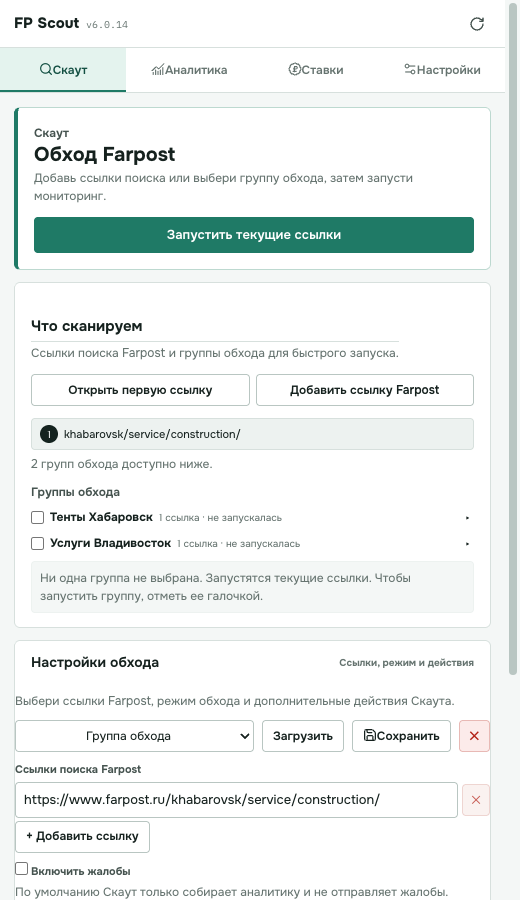
Task: Open the Скаут tab
Action: [63, 70]
